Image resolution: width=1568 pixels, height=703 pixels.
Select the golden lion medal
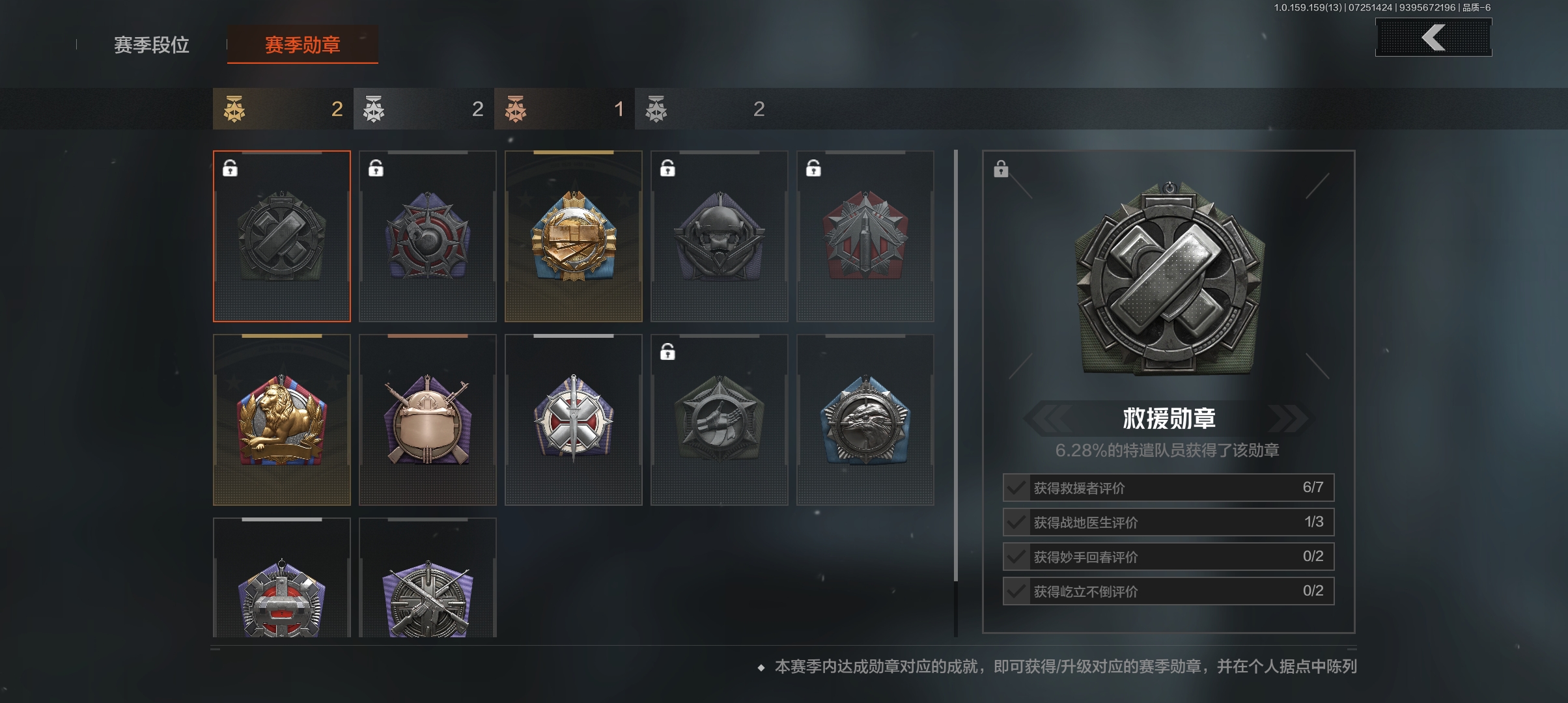(x=282, y=420)
